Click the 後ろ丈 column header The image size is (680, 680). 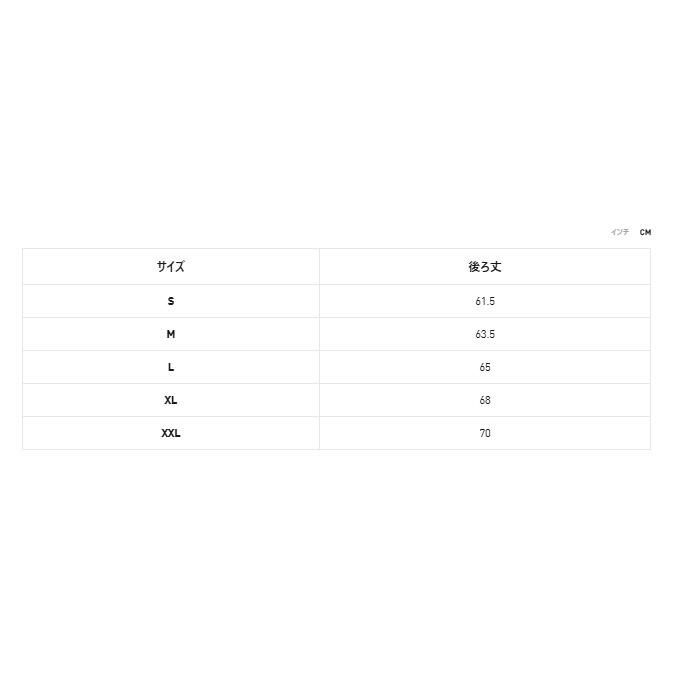485,267
